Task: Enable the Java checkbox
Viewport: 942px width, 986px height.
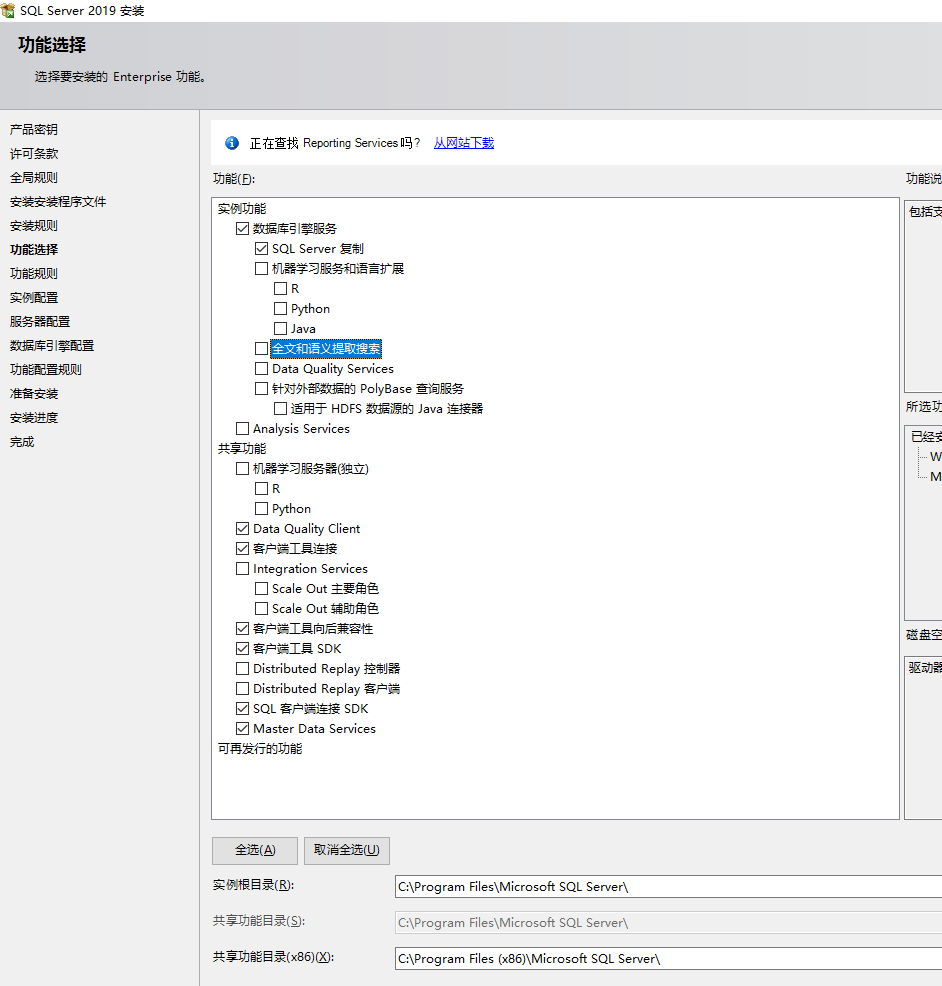Action: pos(280,328)
